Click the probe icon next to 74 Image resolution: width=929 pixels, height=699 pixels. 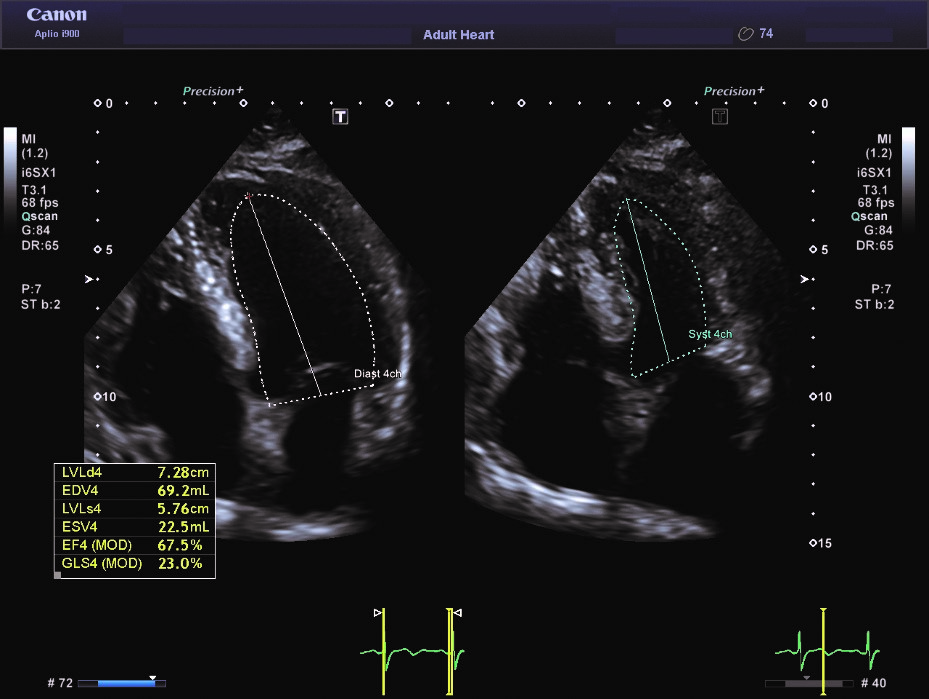[x=745, y=34]
